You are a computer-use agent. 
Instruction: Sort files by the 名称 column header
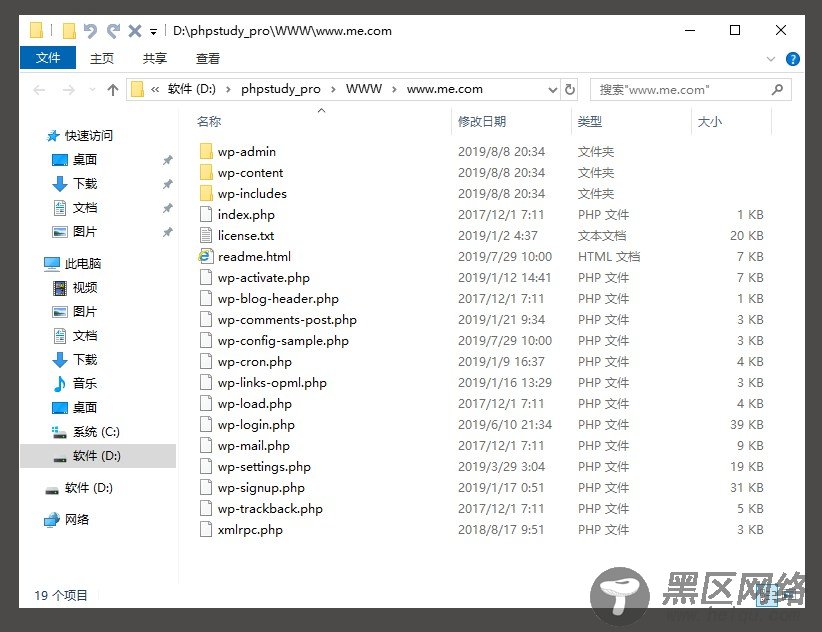209,122
